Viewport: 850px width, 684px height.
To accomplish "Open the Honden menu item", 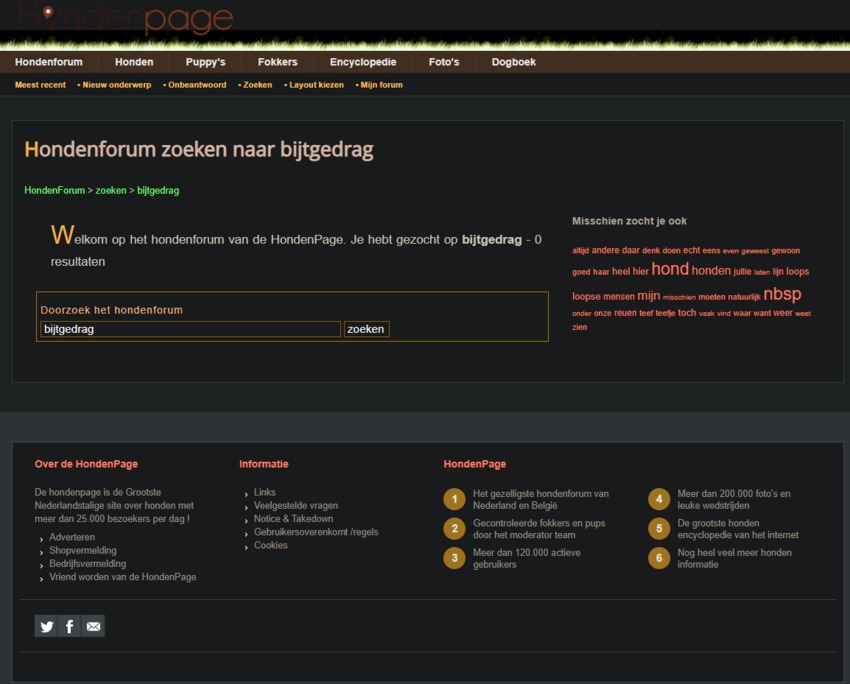I will [134, 62].
